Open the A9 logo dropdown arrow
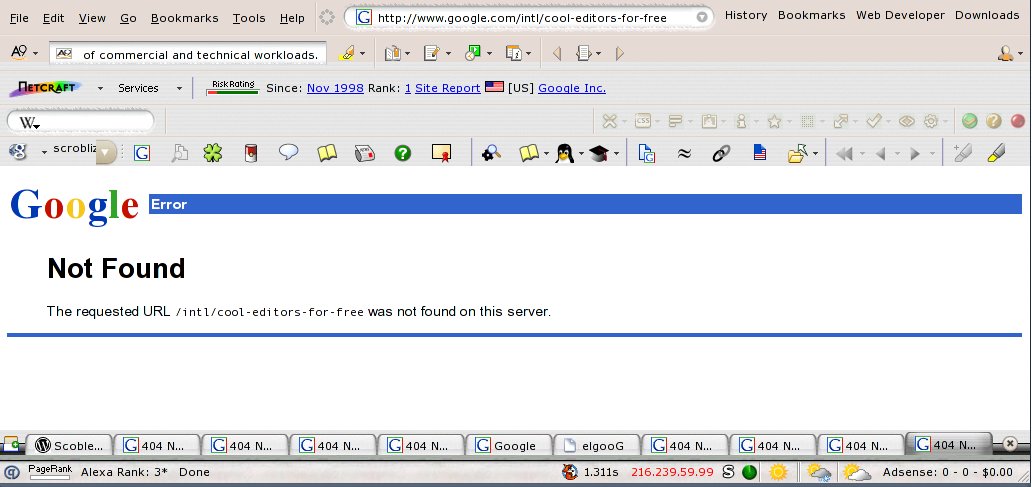Screen dimensions: 1032x487 point(35,53)
